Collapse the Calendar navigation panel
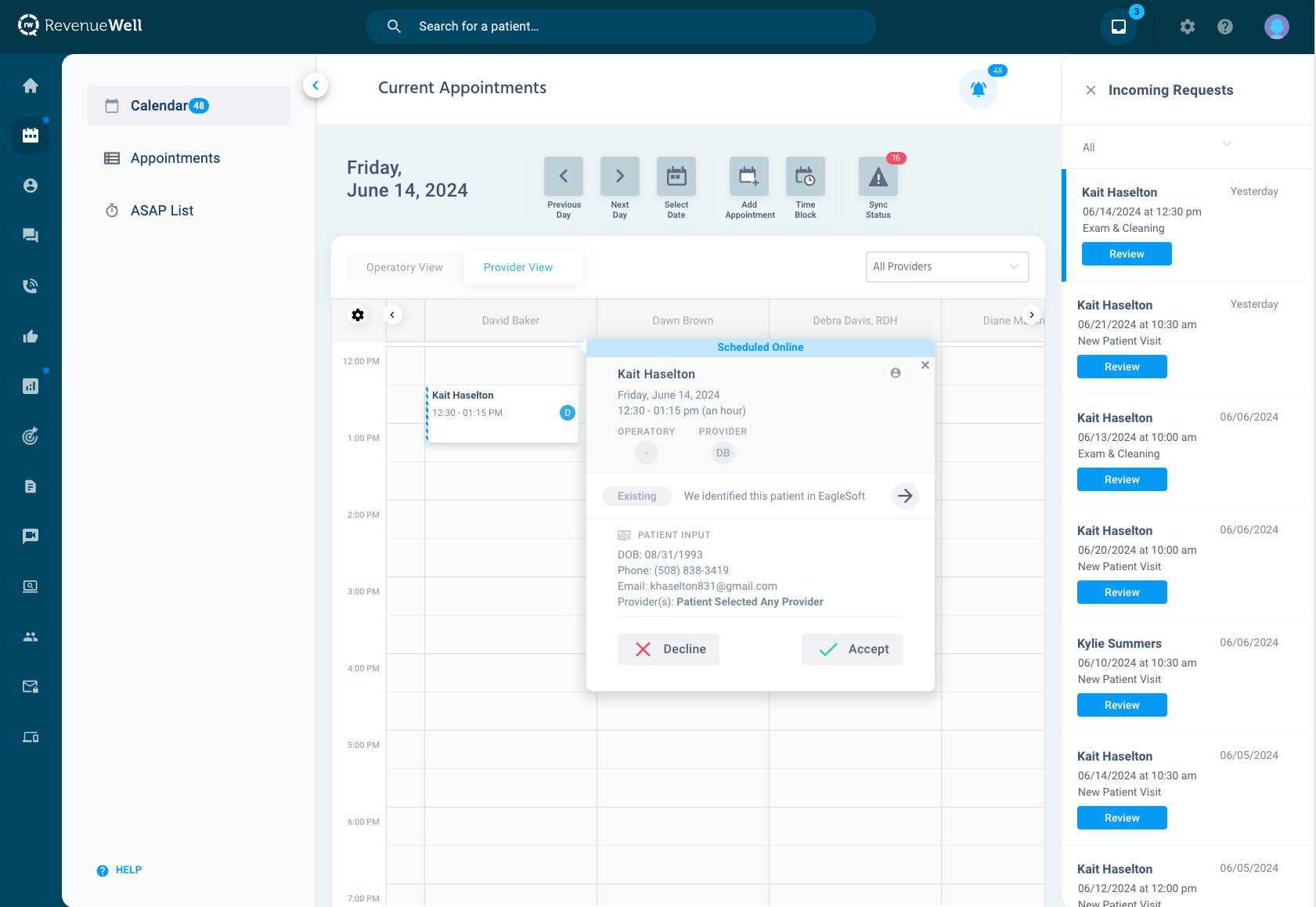 pos(315,85)
